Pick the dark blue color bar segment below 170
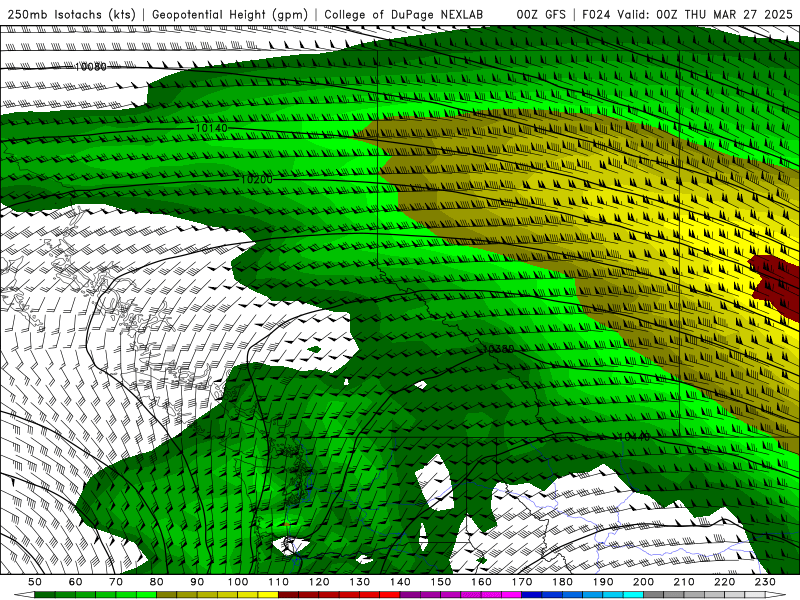The width and height of the screenshot is (800, 600). pyautogui.click(x=532, y=595)
